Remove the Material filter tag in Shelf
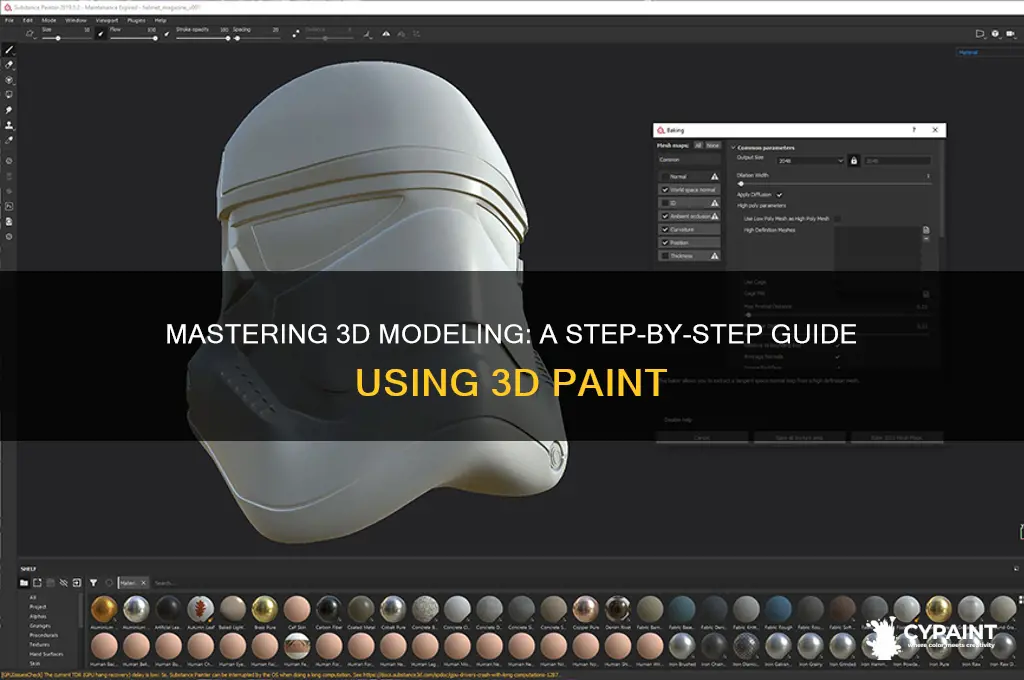 [144, 583]
